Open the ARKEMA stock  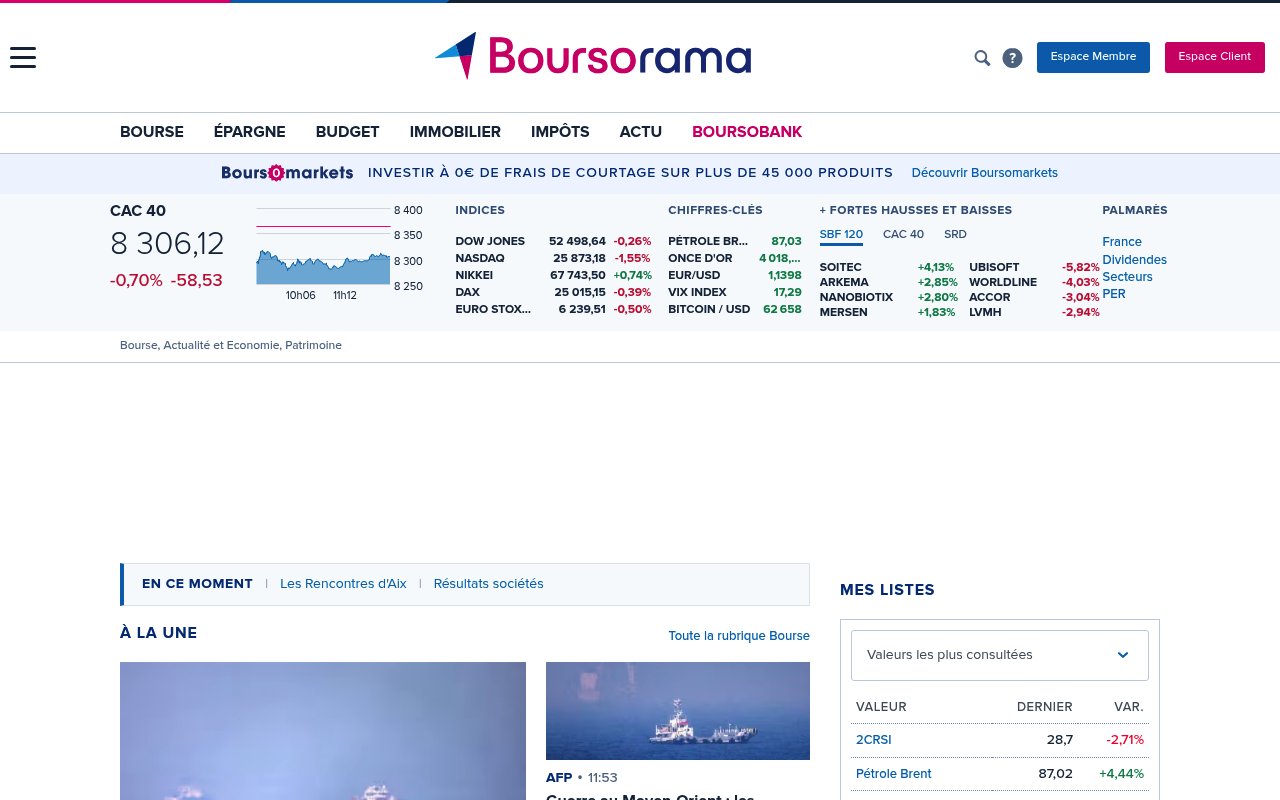(844, 282)
